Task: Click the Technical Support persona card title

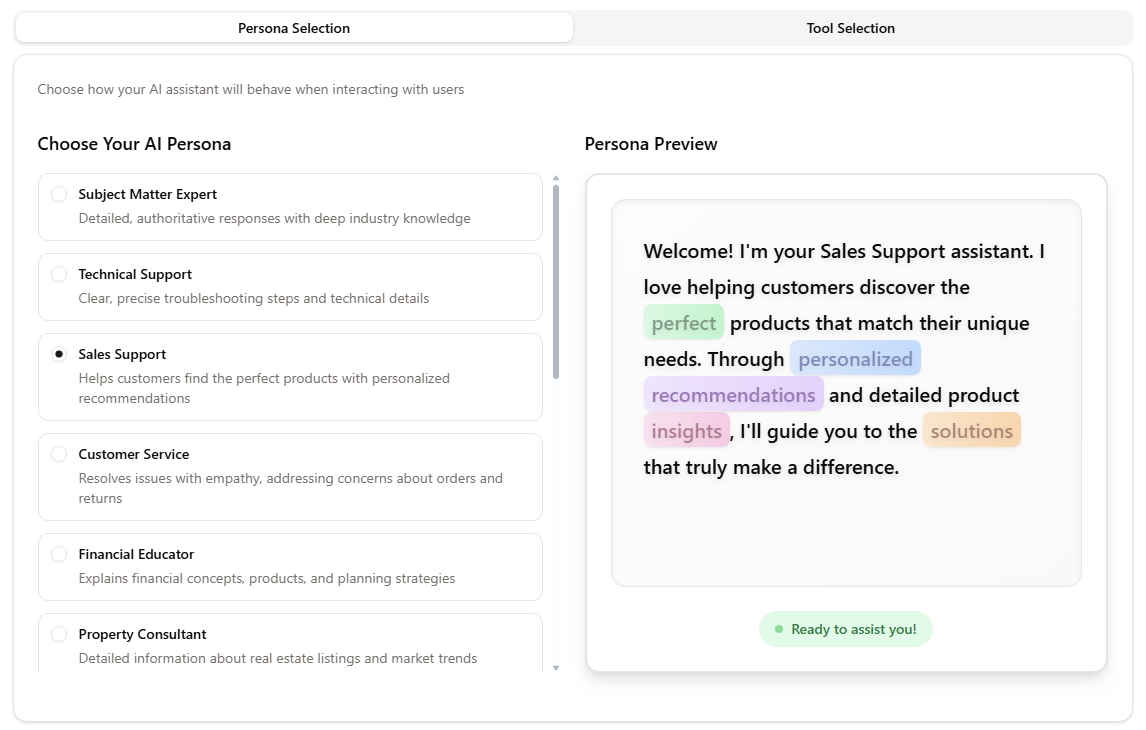Action: pos(135,274)
